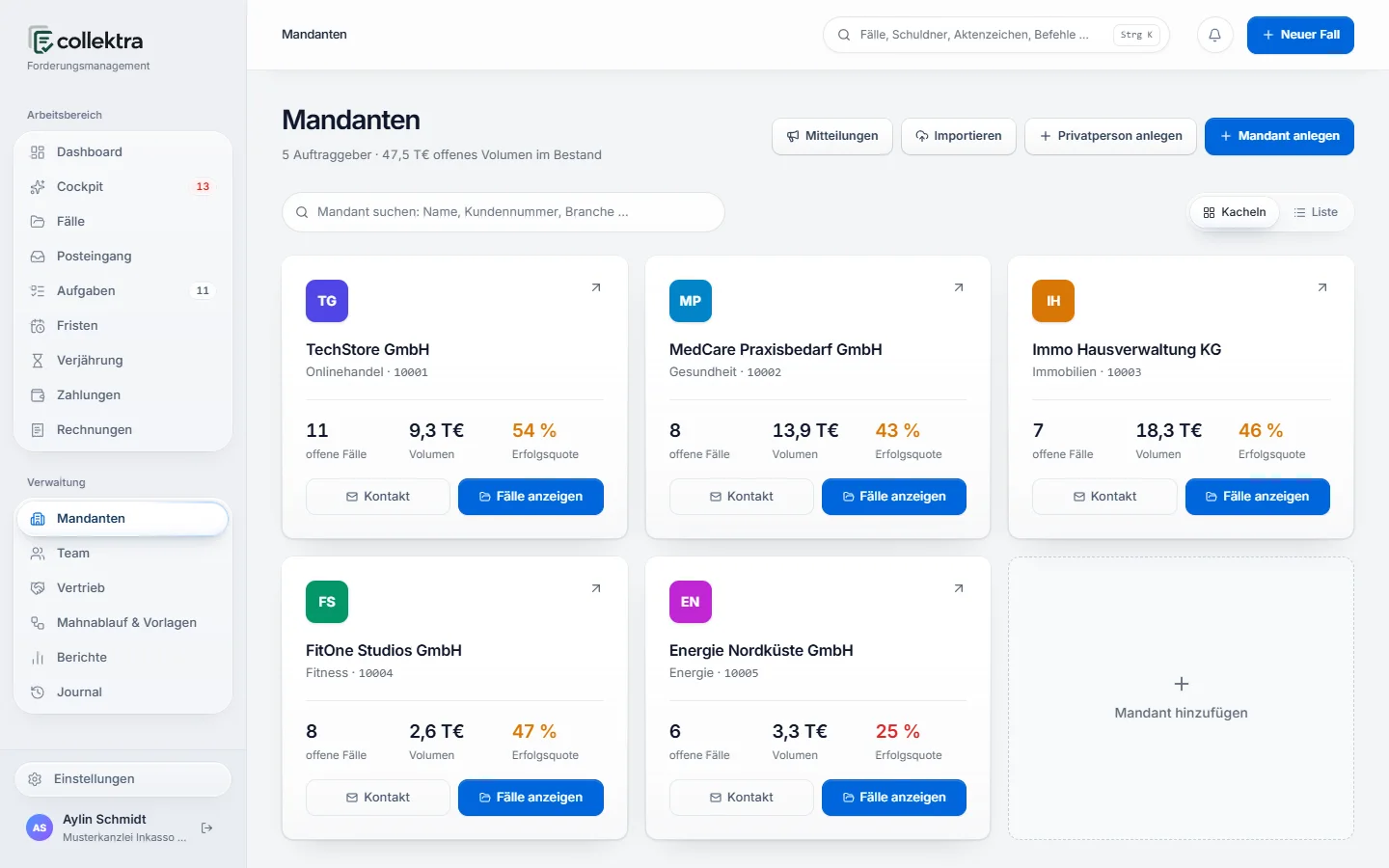Viewport: 1389px width, 868px height.
Task: Click the TG avatar of TechStore
Action: tap(327, 301)
